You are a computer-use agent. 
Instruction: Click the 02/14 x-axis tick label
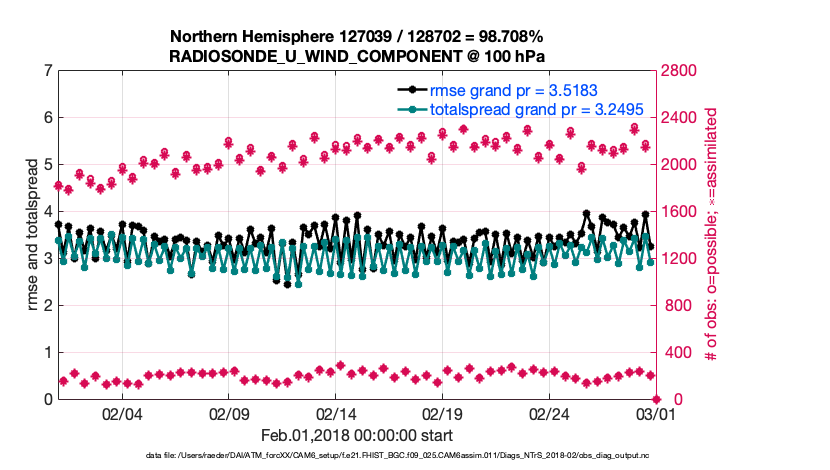click(x=336, y=414)
